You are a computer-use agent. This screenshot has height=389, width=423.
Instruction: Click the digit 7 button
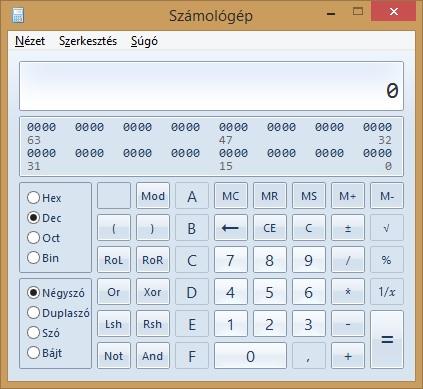pyautogui.click(x=231, y=260)
